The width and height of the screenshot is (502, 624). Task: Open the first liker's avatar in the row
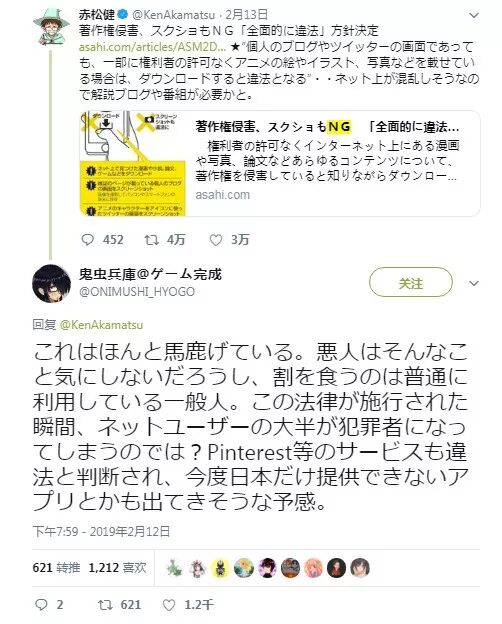click(174, 568)
